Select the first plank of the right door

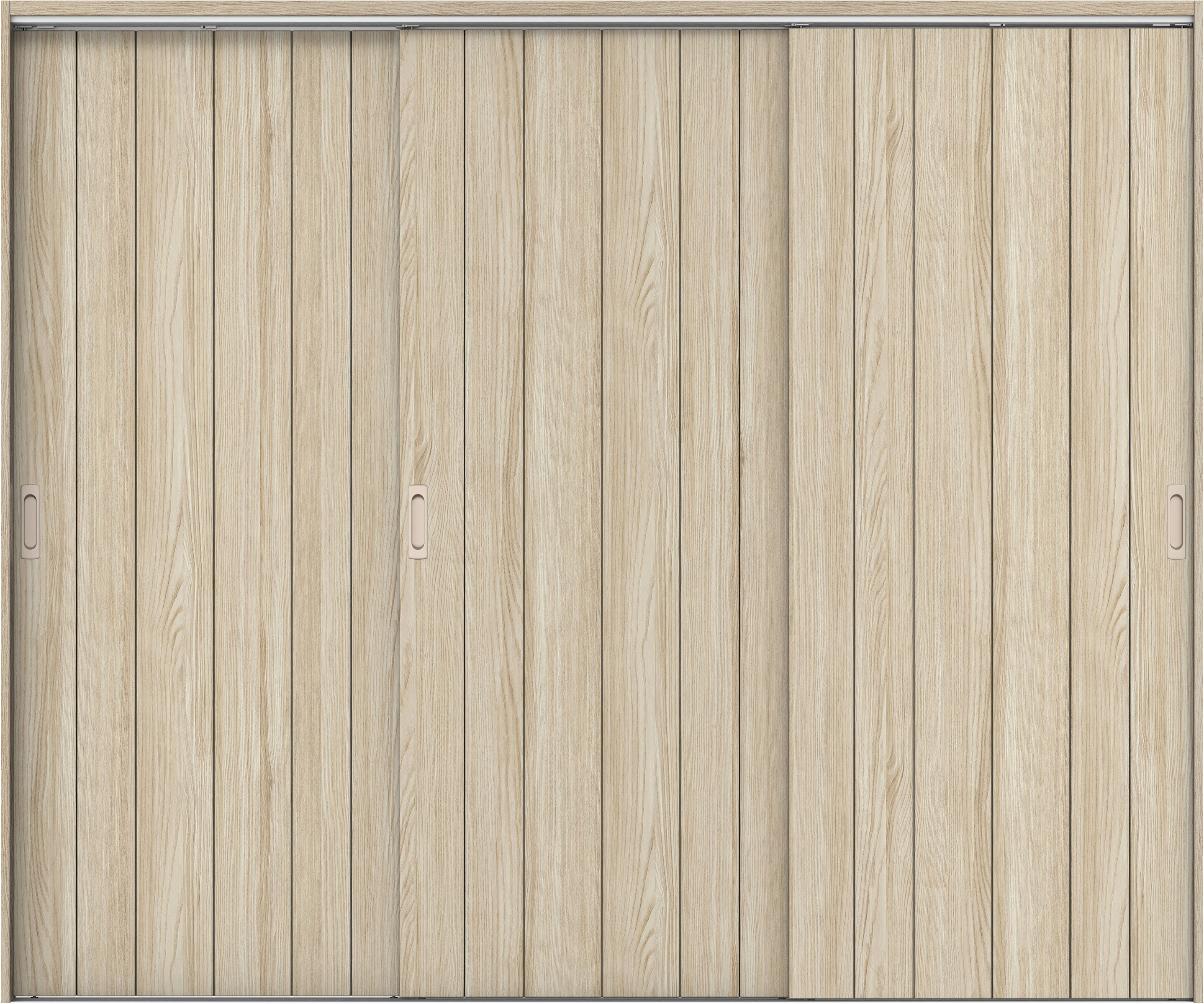coord(821,513)
